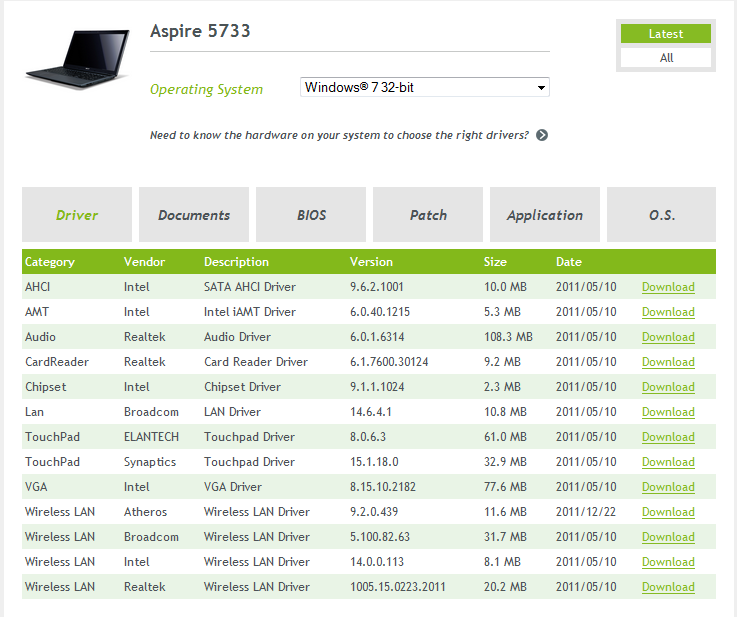Viewport: 737px width, 617px height.
Task: Switch to the Driver tab
Action: (x=77, y=215)
